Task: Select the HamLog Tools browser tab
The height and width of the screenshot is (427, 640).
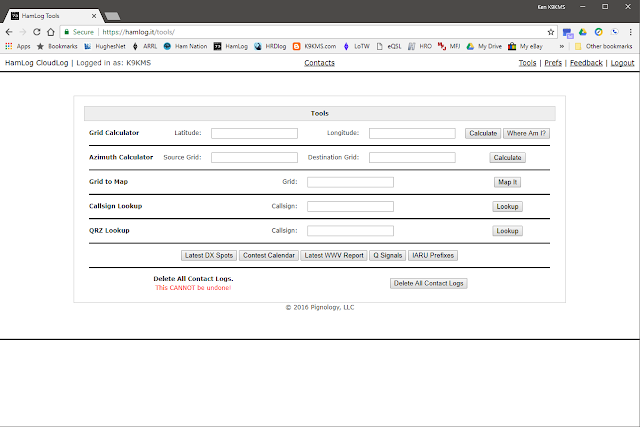Action: pos(53,16)
